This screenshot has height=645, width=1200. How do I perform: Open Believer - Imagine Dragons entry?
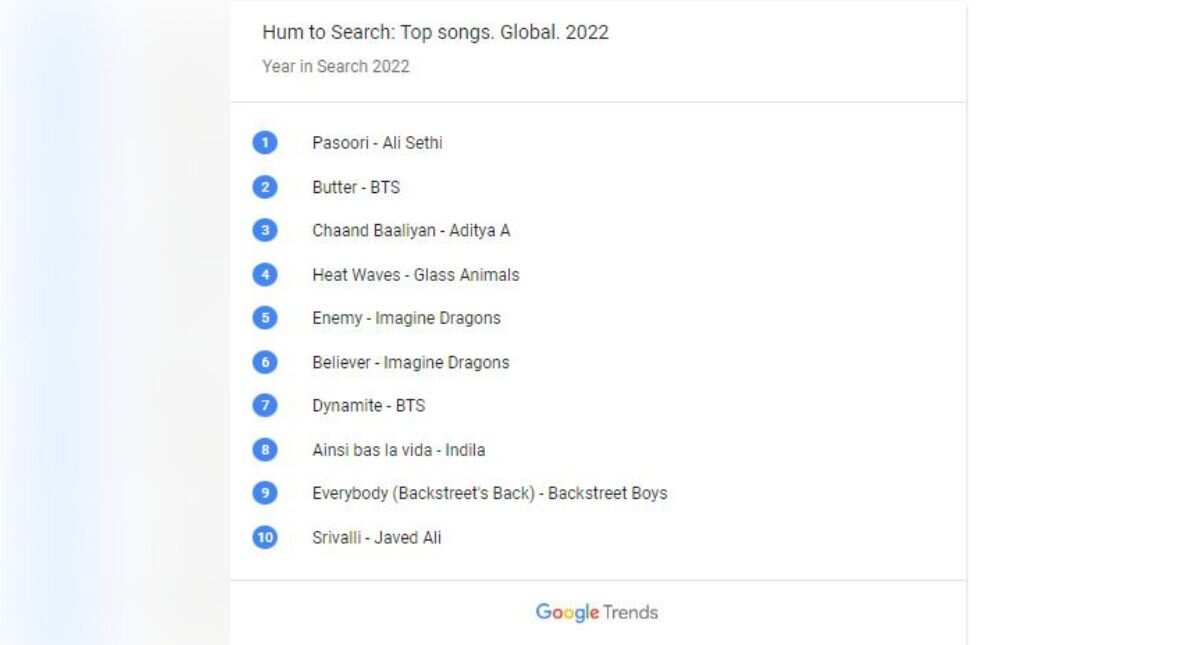click(x=410, y=362)
